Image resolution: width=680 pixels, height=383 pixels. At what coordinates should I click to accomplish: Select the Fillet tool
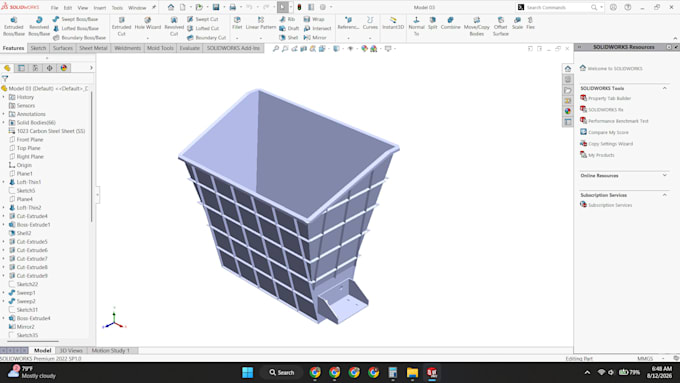click(x=237, y=23)
